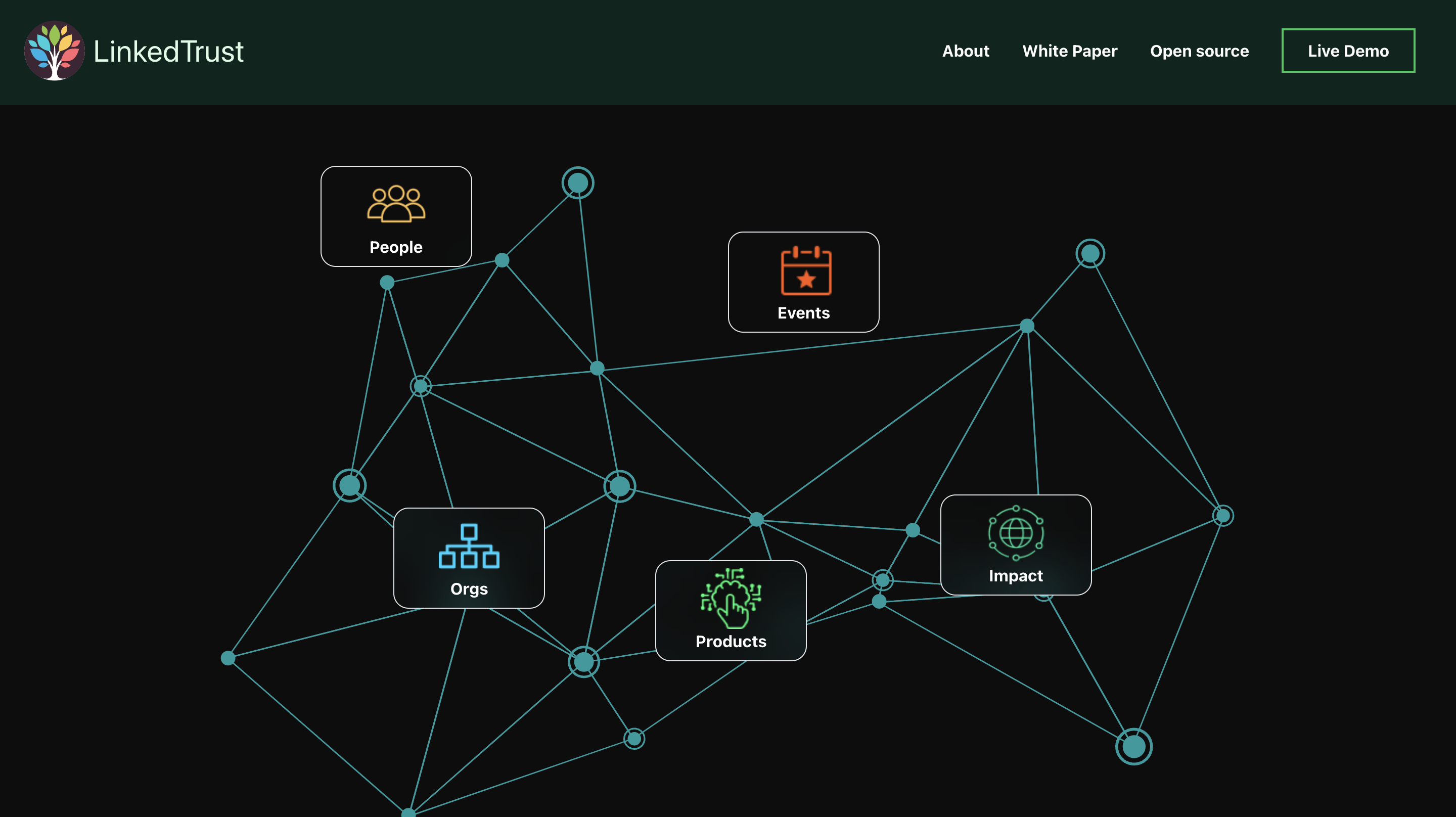
Task: Select the Orgs card label
Action: click(469, 588)
